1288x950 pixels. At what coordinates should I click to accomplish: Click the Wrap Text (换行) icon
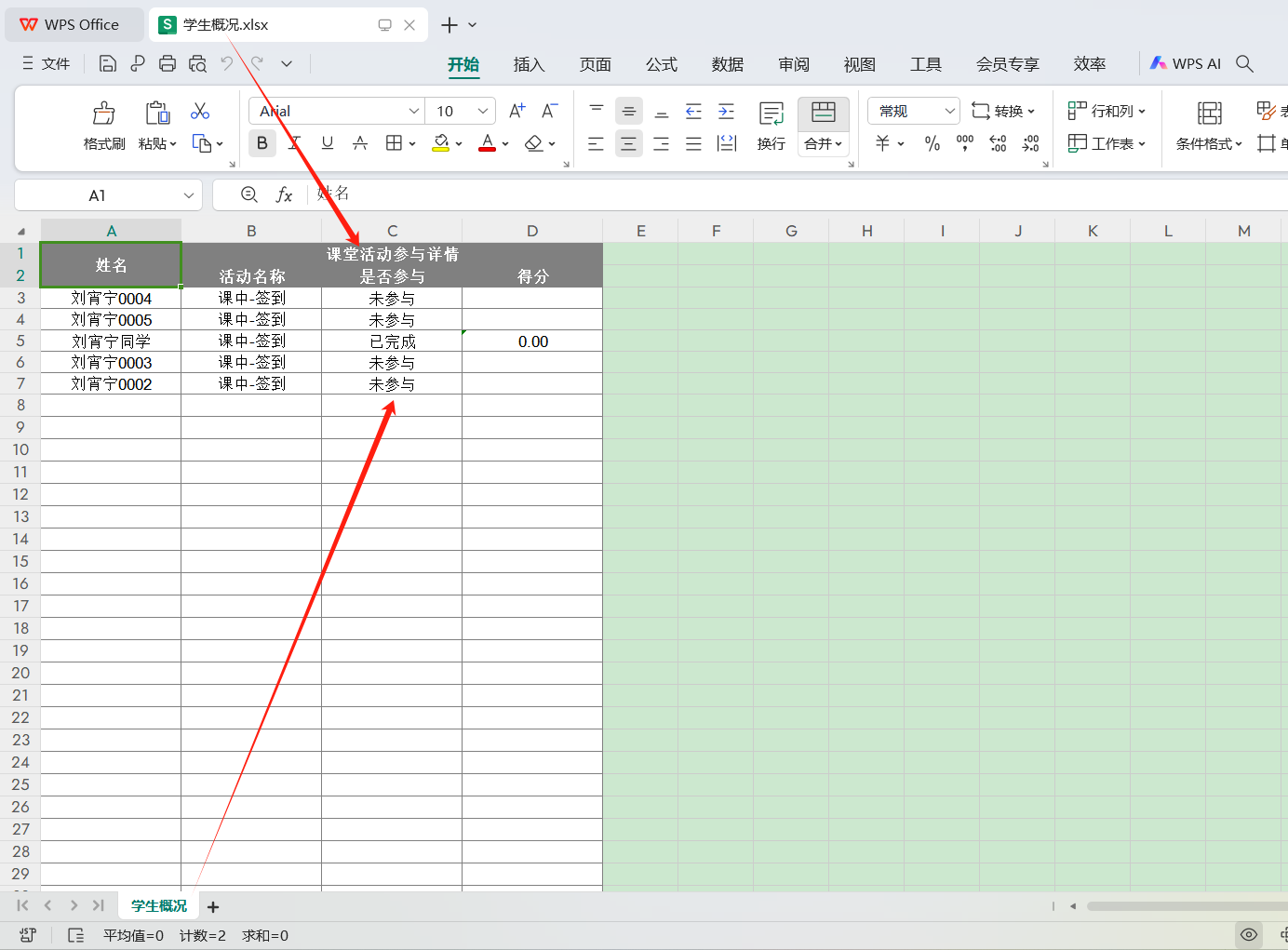(x=771, y=114)
